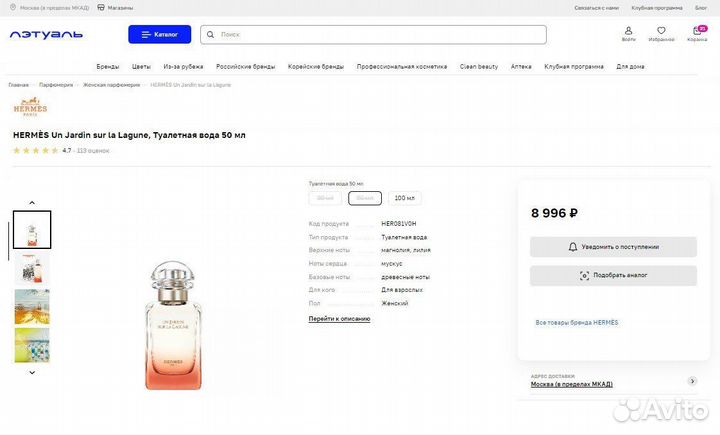Click the Hermès Paris brand logo
Viewport: 720px width, 435px height.
coord(30,108)
